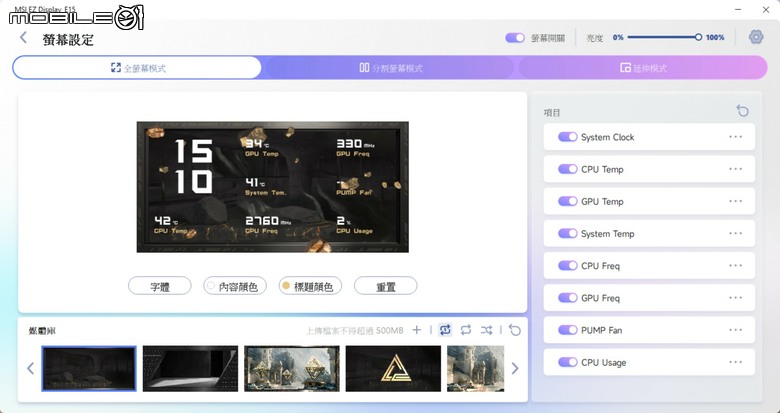Select the gold triangle logo thumbnail
780x413 pixels.
pyautogui.click(x=393, y=369)
